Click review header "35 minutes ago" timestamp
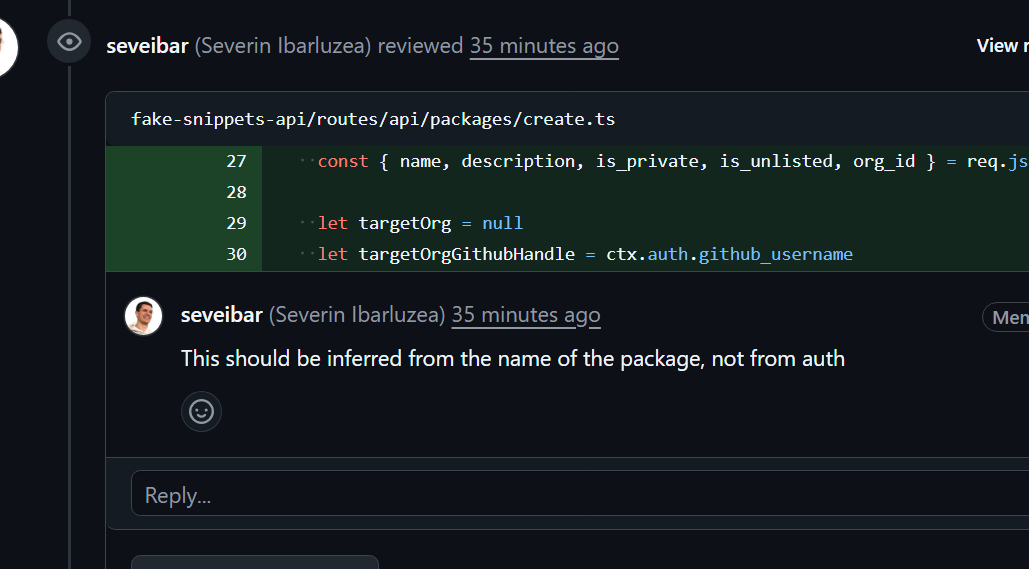The height and width of the screenshot is (569, 1029). 544,46
